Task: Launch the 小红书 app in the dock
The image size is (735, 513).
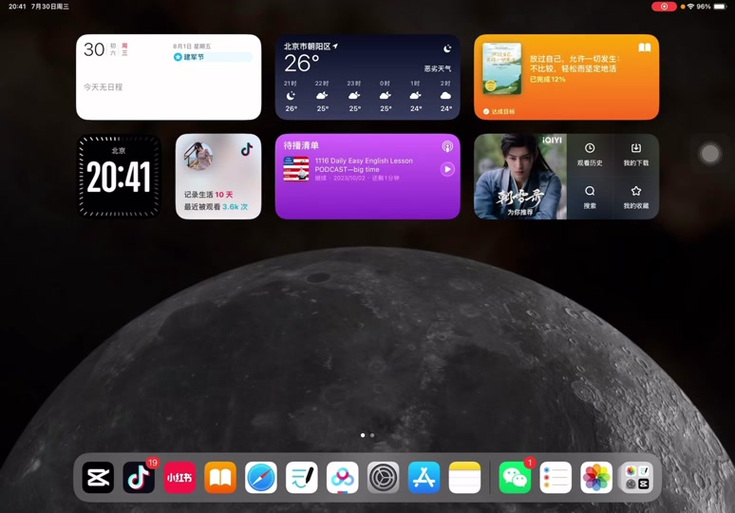Action: click(180, 477)
